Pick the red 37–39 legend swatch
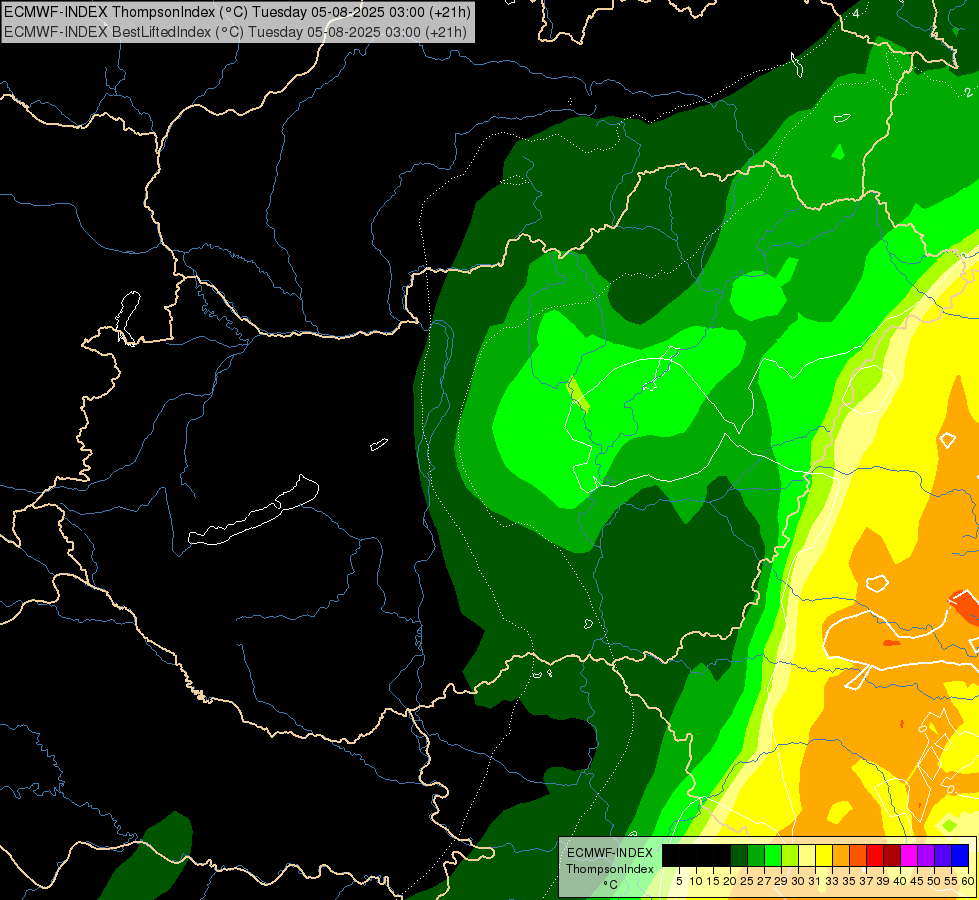979x900 pixels. pos(875,856)
